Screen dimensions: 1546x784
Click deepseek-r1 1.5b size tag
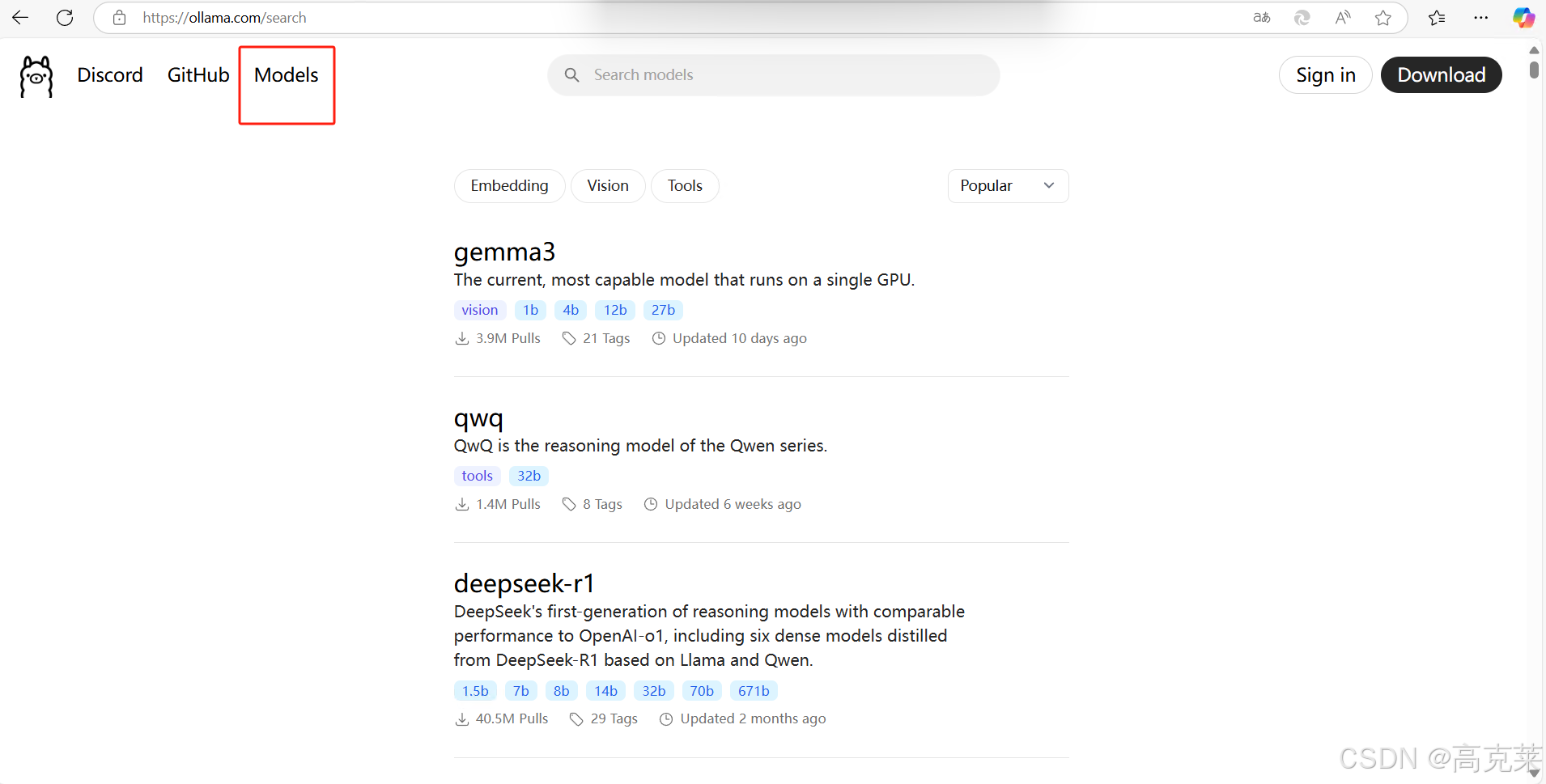[x=475, y=691]
